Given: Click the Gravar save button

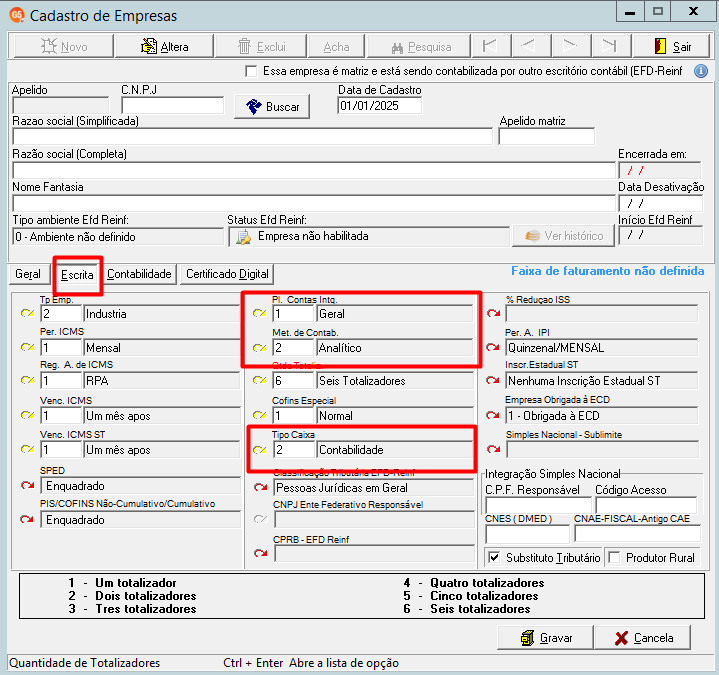Looking at the screenshot, I should pyautogui.click(x=545, y=638).
